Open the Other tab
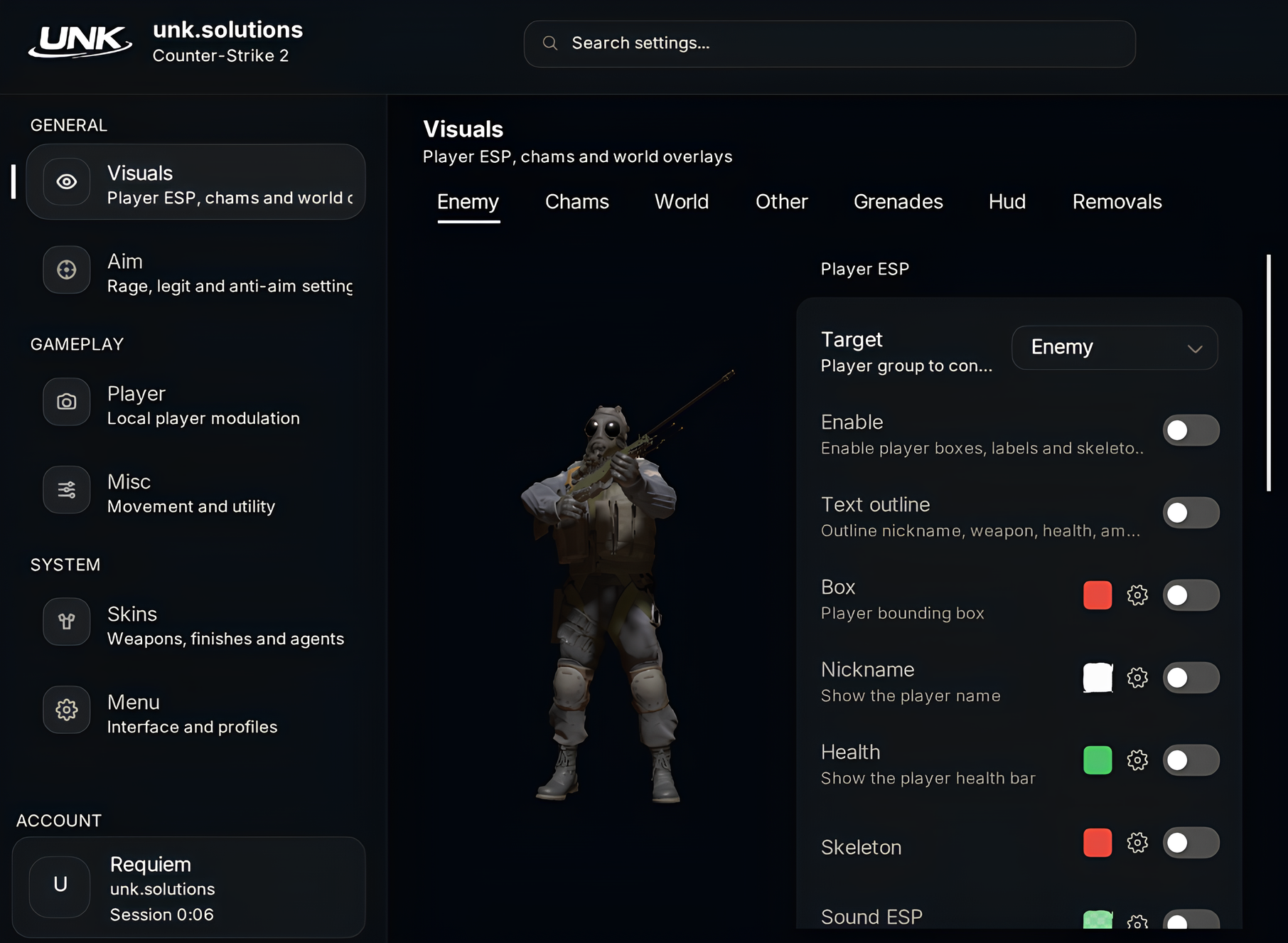Viewport: 1288px width, 943px height. pos(781,202)
